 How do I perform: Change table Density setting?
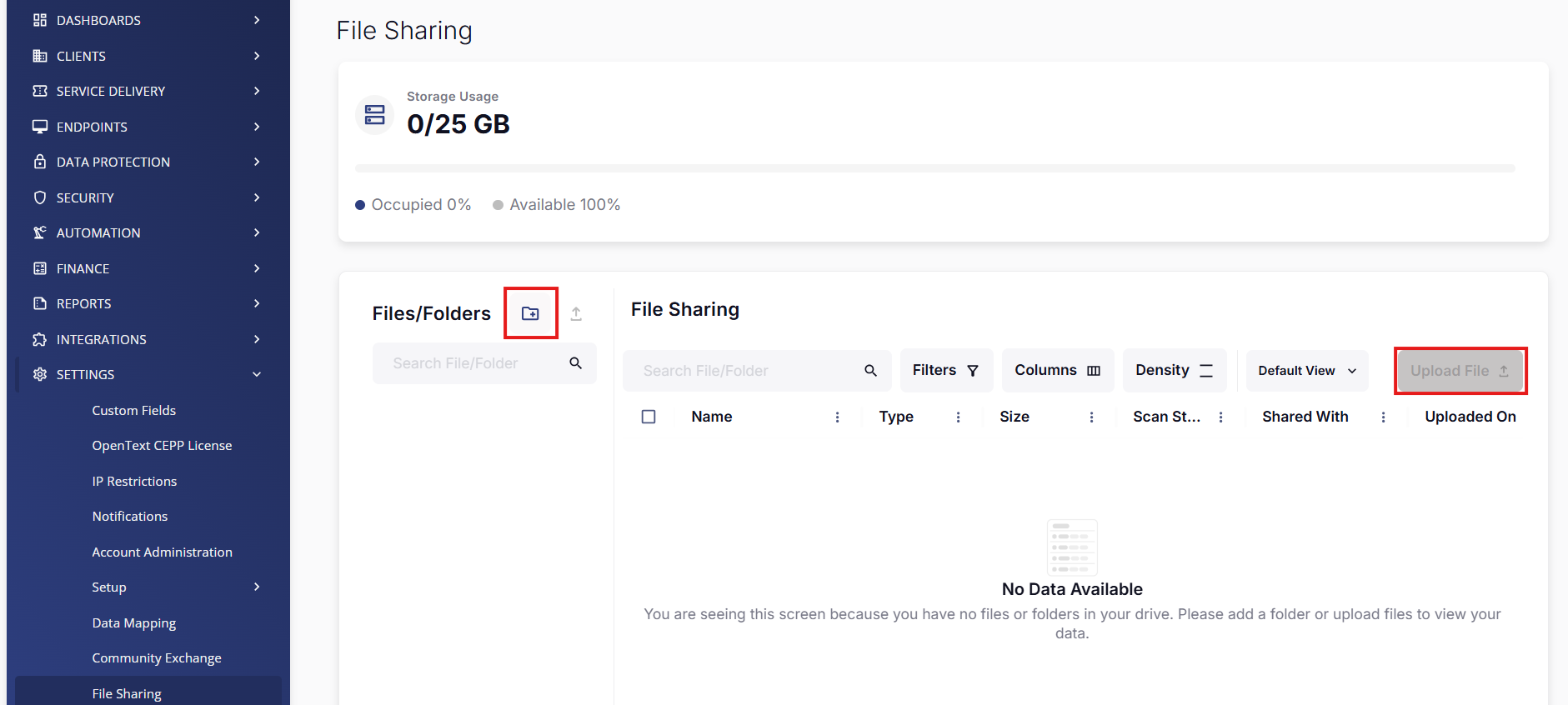(1175, 370)
